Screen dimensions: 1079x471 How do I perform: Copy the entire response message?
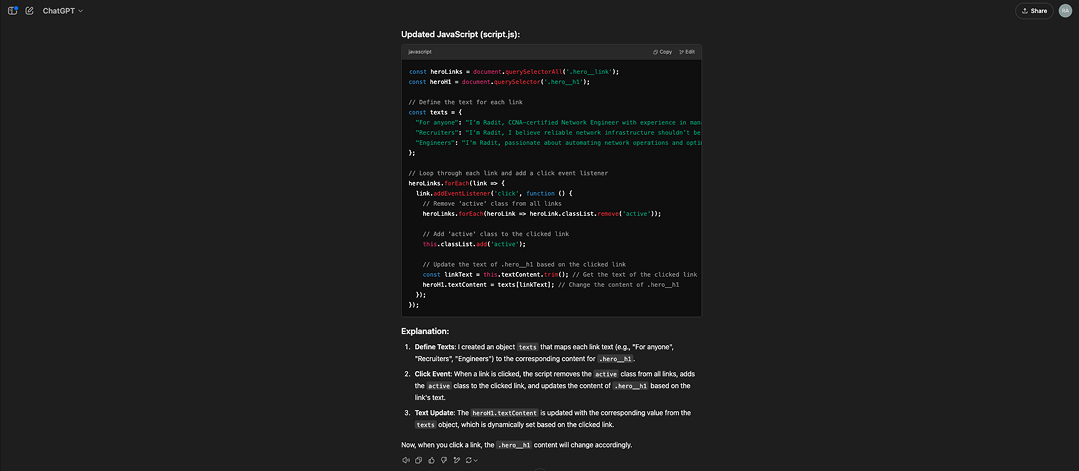(x=418, y=460)
